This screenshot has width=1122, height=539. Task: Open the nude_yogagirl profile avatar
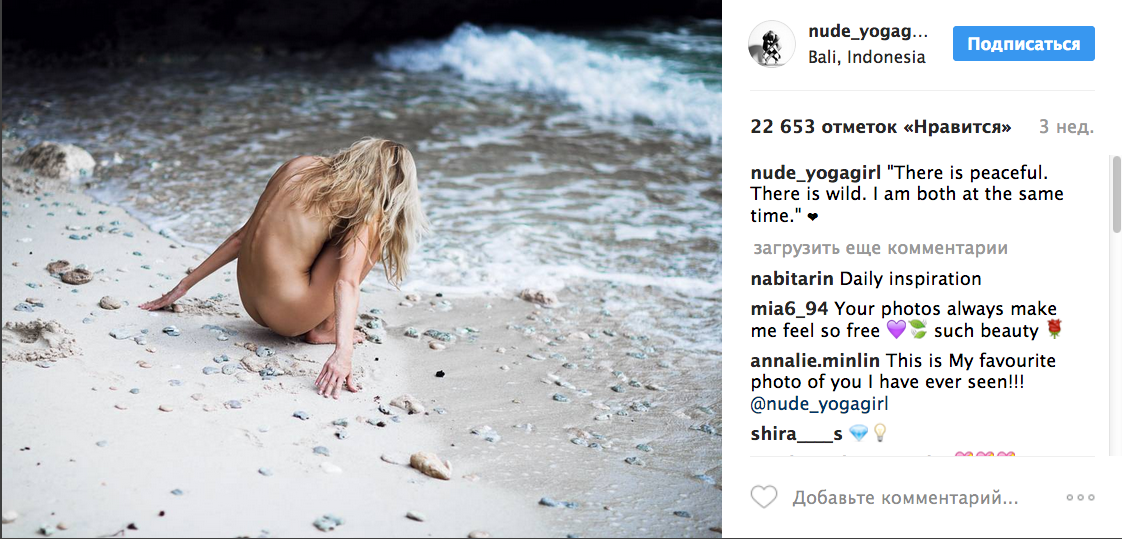[771, 44]
